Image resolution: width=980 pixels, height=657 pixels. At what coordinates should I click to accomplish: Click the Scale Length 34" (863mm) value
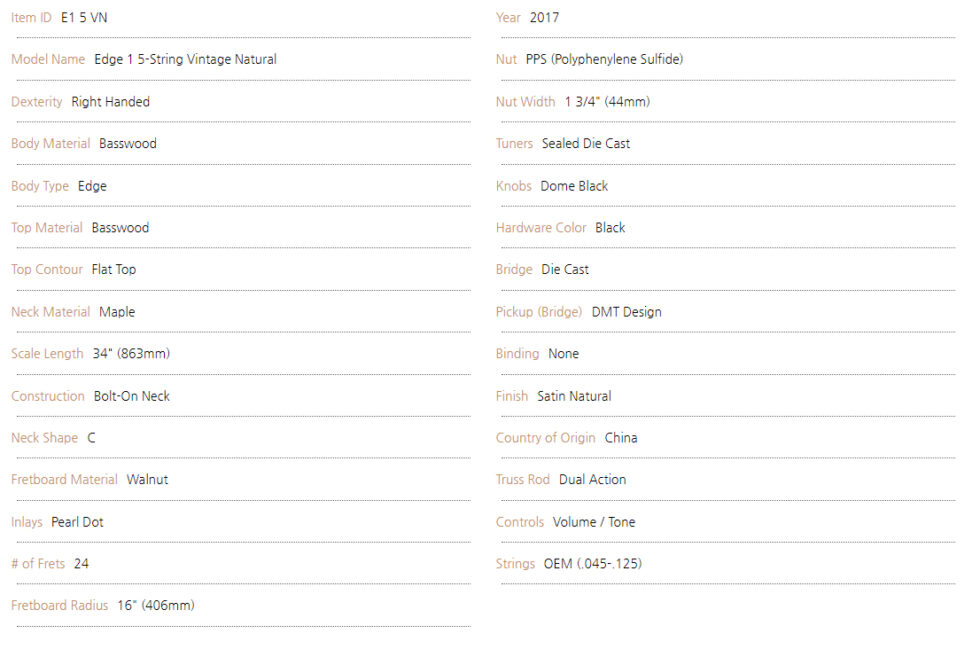(x=131, y=354)
